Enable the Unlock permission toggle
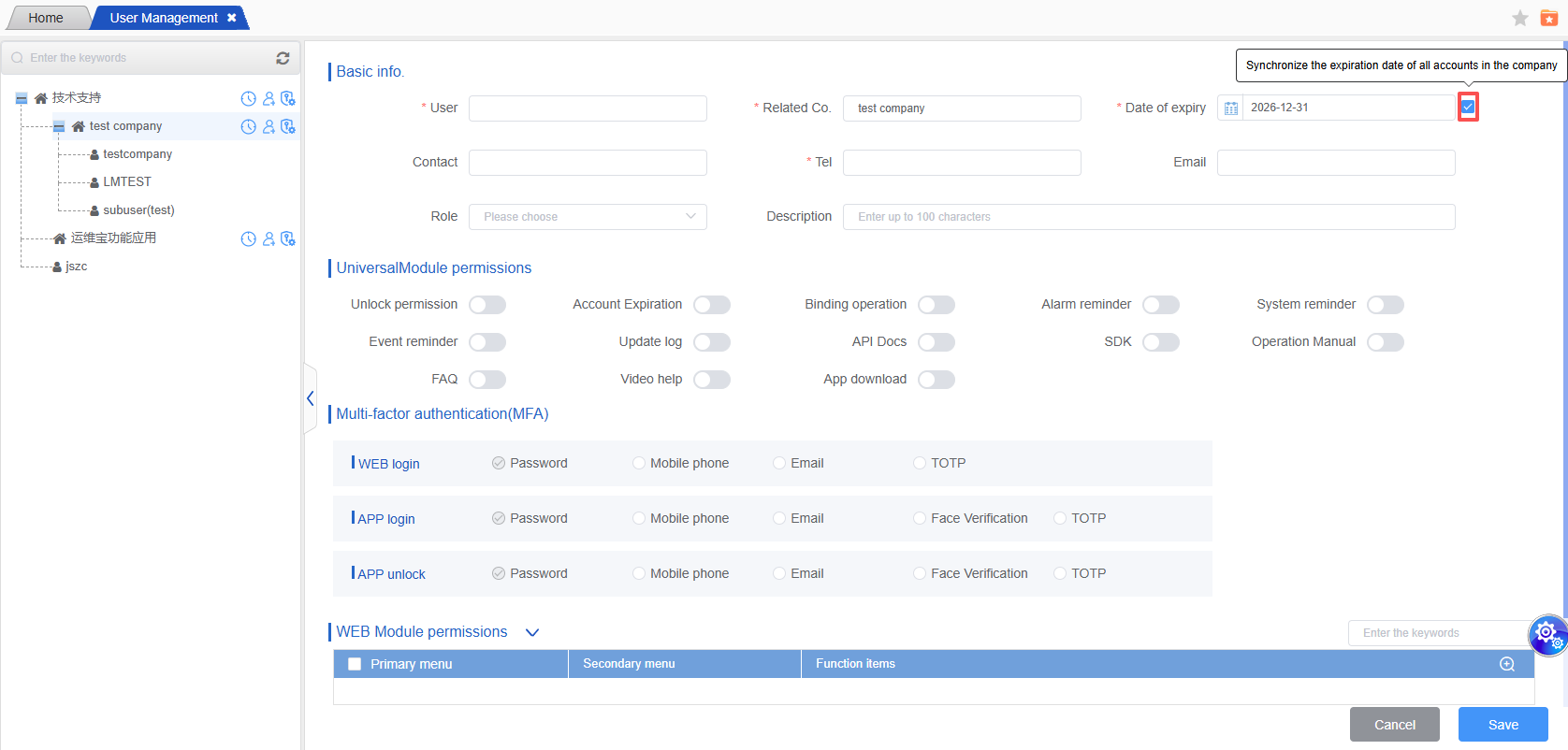The image size is (1568, 750). click(487, 305)
